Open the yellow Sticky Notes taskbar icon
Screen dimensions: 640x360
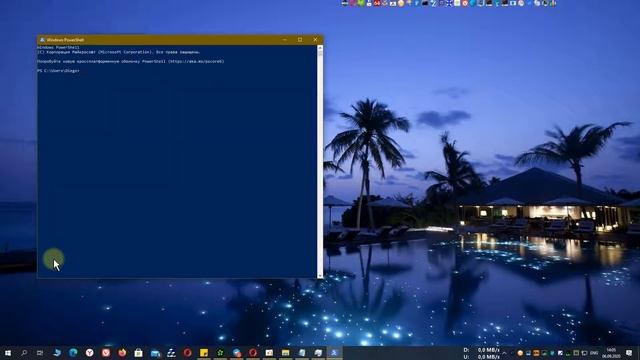tap(204, 352)
